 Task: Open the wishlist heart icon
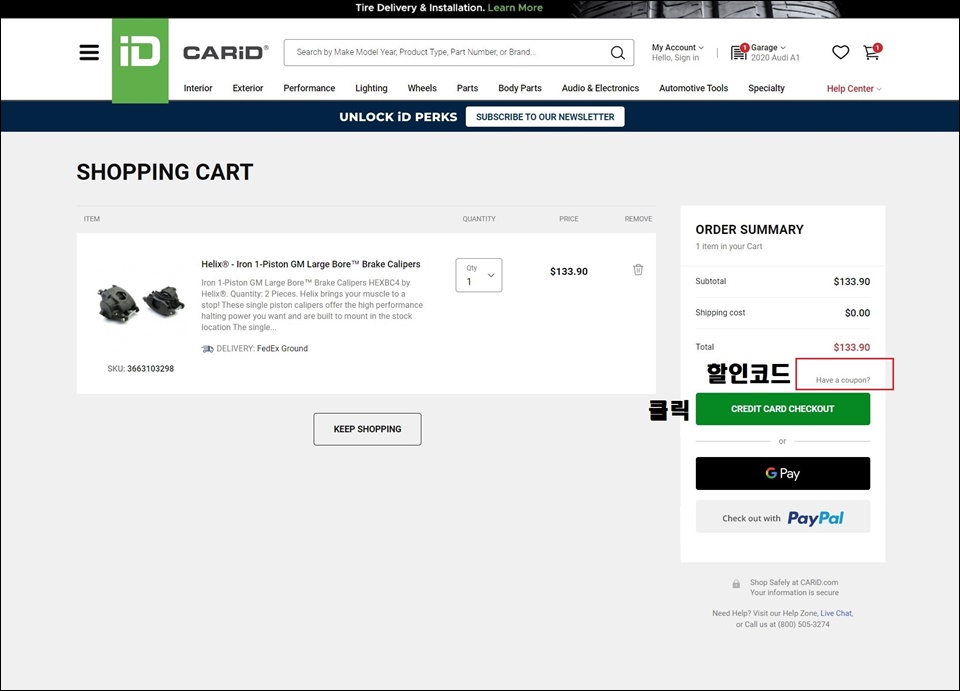point(841,53)
